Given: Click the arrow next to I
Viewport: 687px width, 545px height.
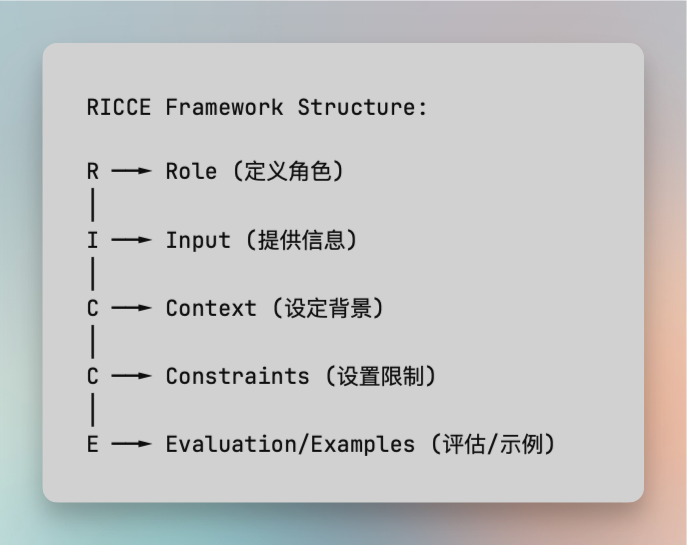Looking at the screenshot, I should point(131,240).
